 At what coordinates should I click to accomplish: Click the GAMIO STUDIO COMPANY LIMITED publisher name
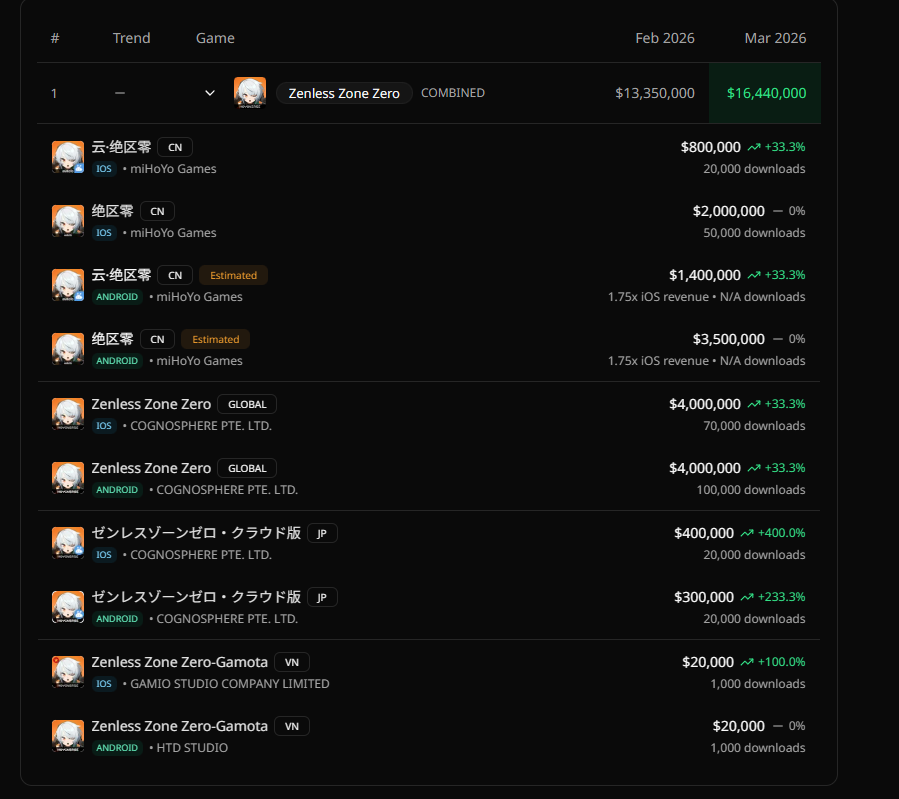230,684
